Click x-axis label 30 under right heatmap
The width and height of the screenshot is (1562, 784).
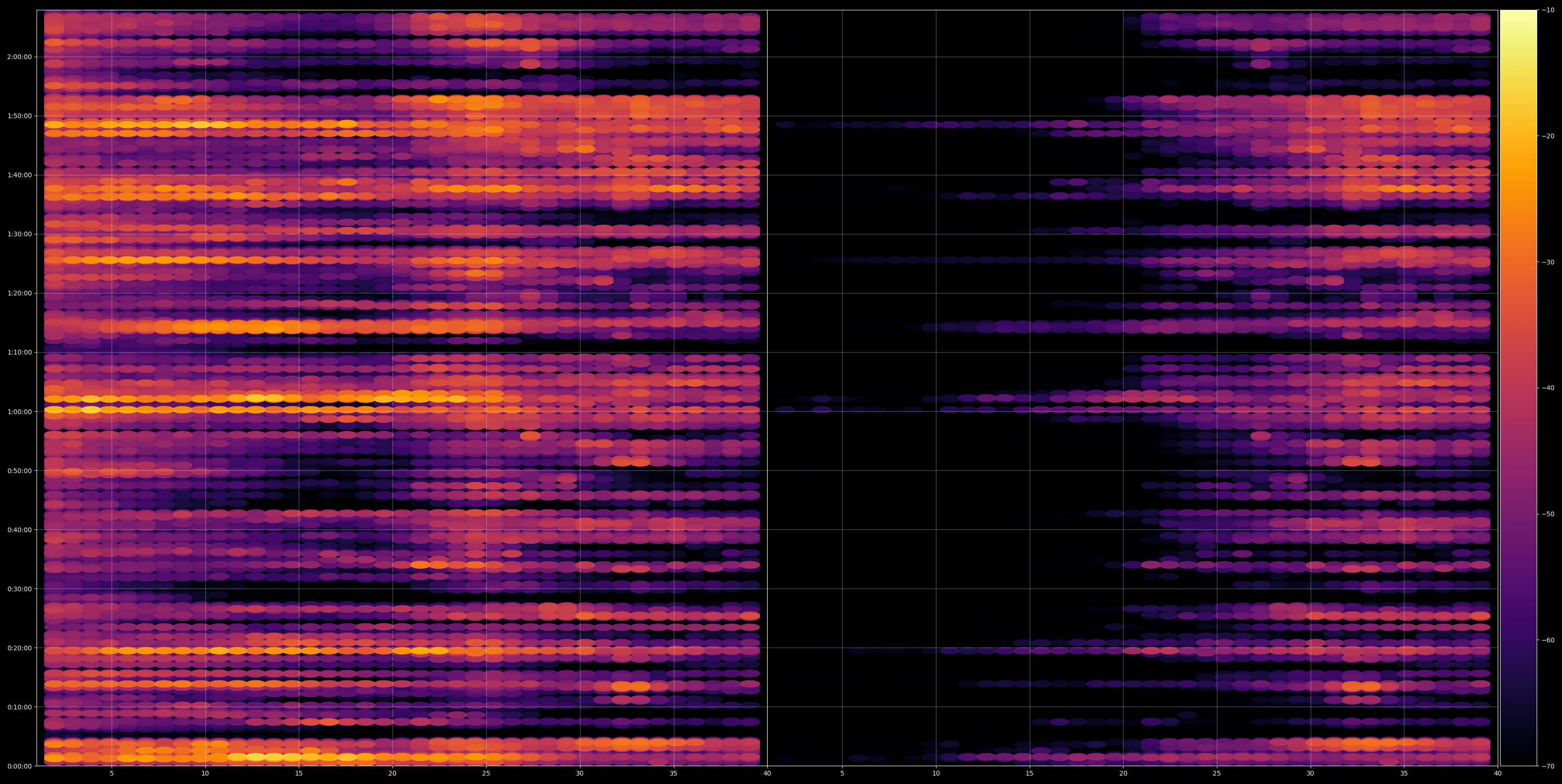pos(1310,774)
